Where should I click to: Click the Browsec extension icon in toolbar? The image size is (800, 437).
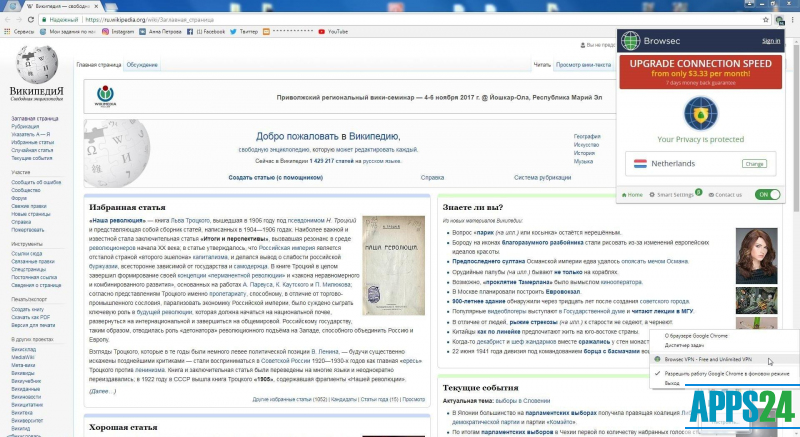point(779,18)
